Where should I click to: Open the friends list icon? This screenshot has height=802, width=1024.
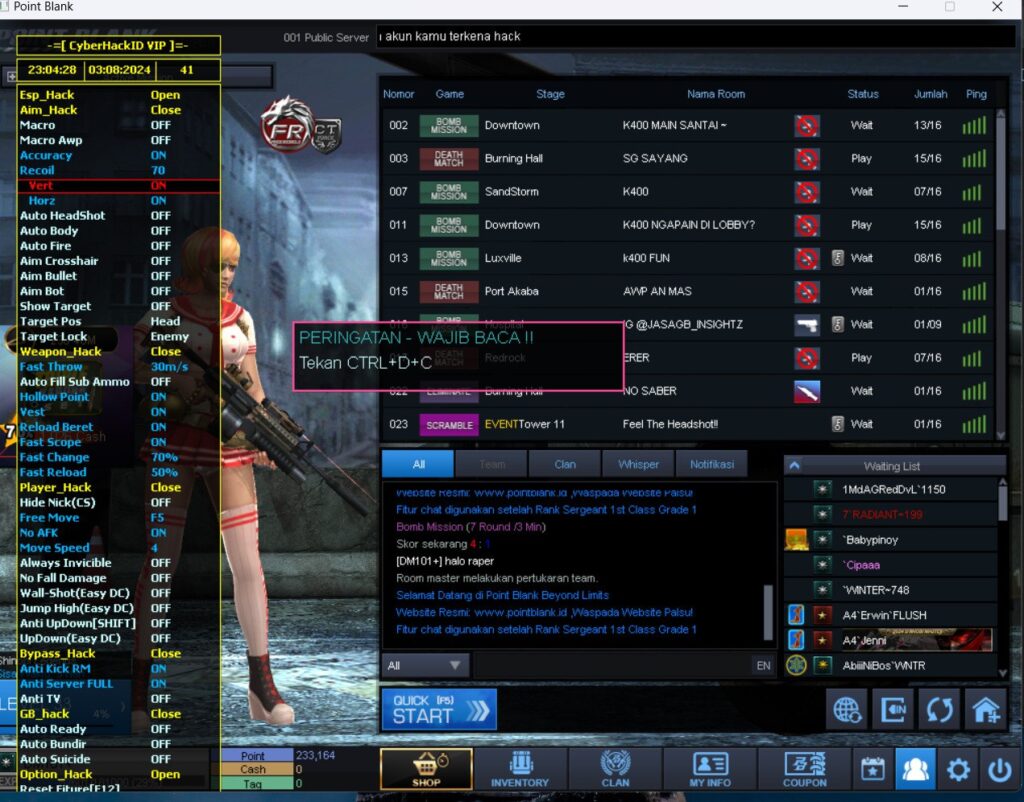click(x=915, y=769)
